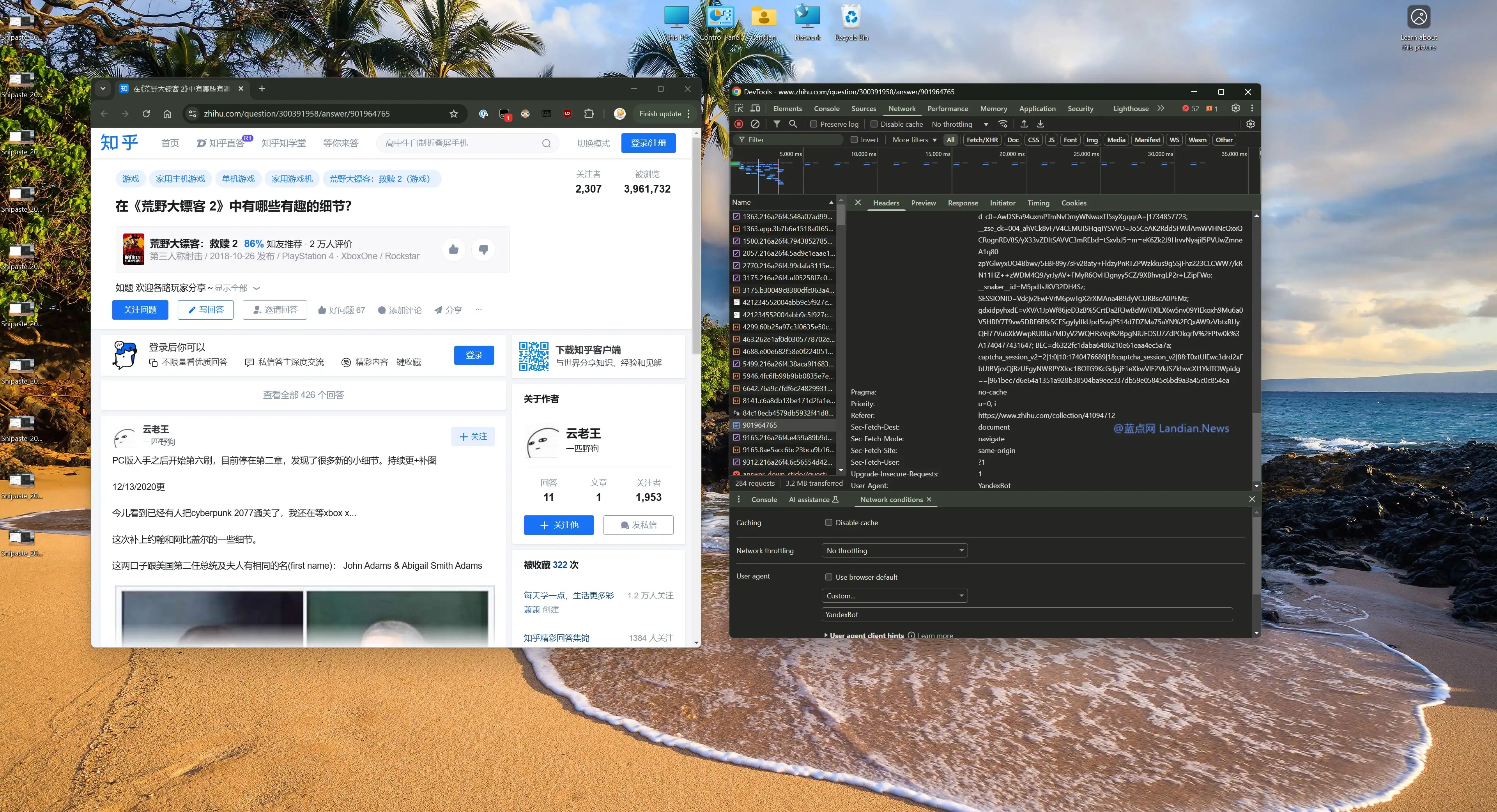The image size is (1497, 812).
Task: Open the Custom user agent dropdown
Action: coord(894,595)
